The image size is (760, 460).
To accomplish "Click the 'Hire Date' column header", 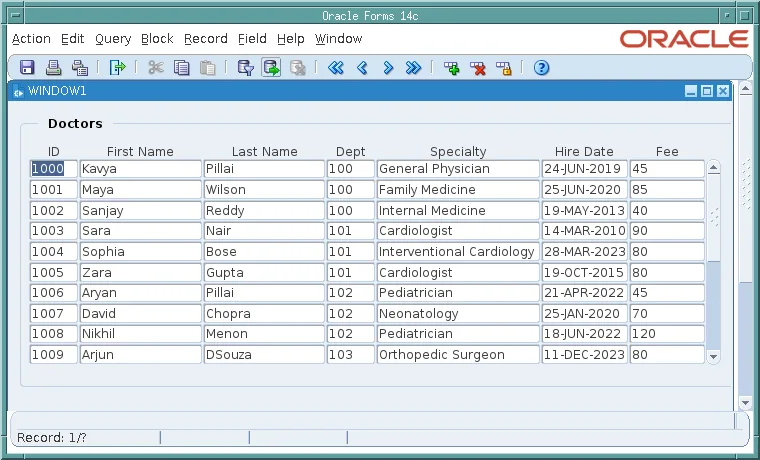I will tap(584, 152).
